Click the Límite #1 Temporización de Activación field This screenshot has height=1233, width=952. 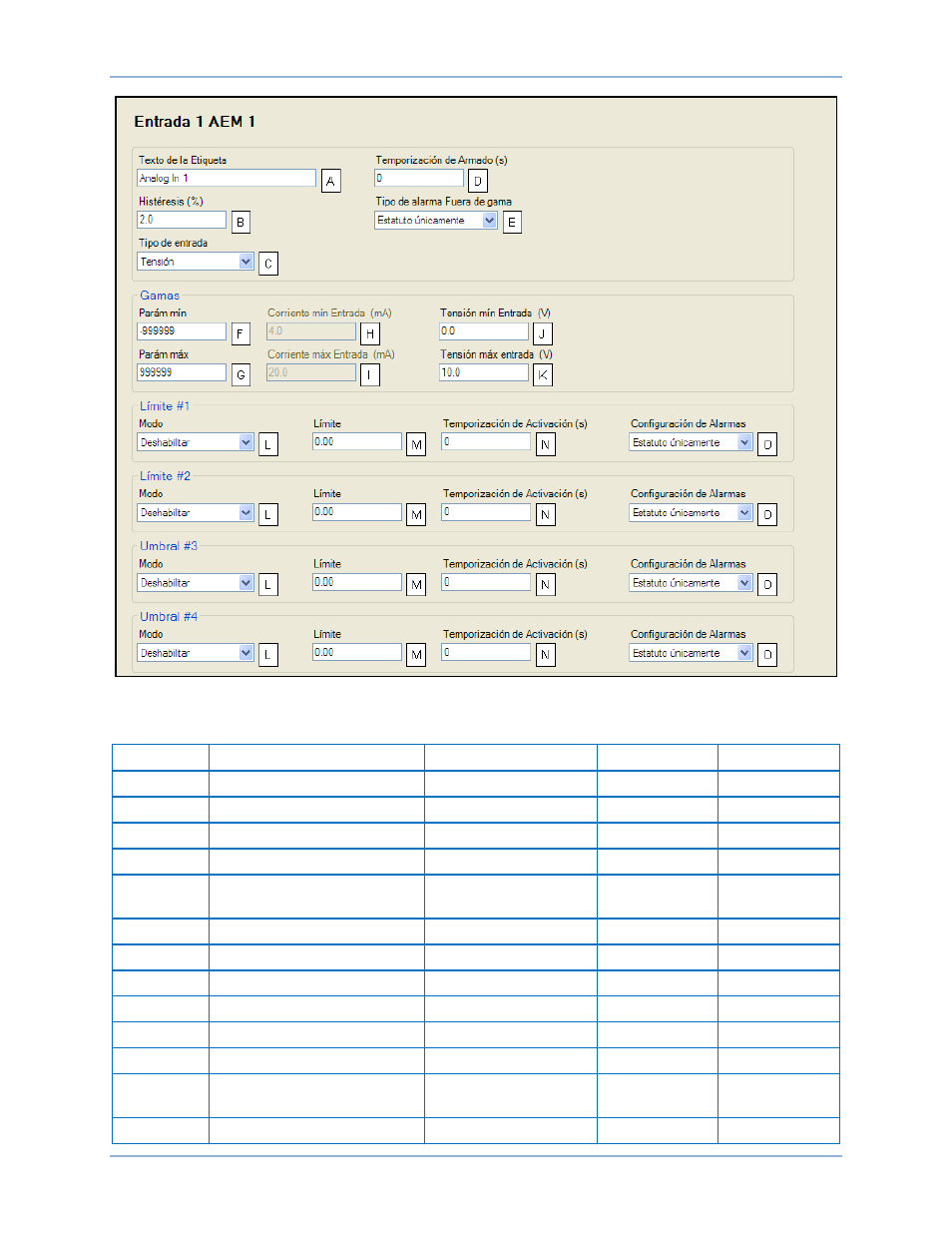tap(487, 441)
